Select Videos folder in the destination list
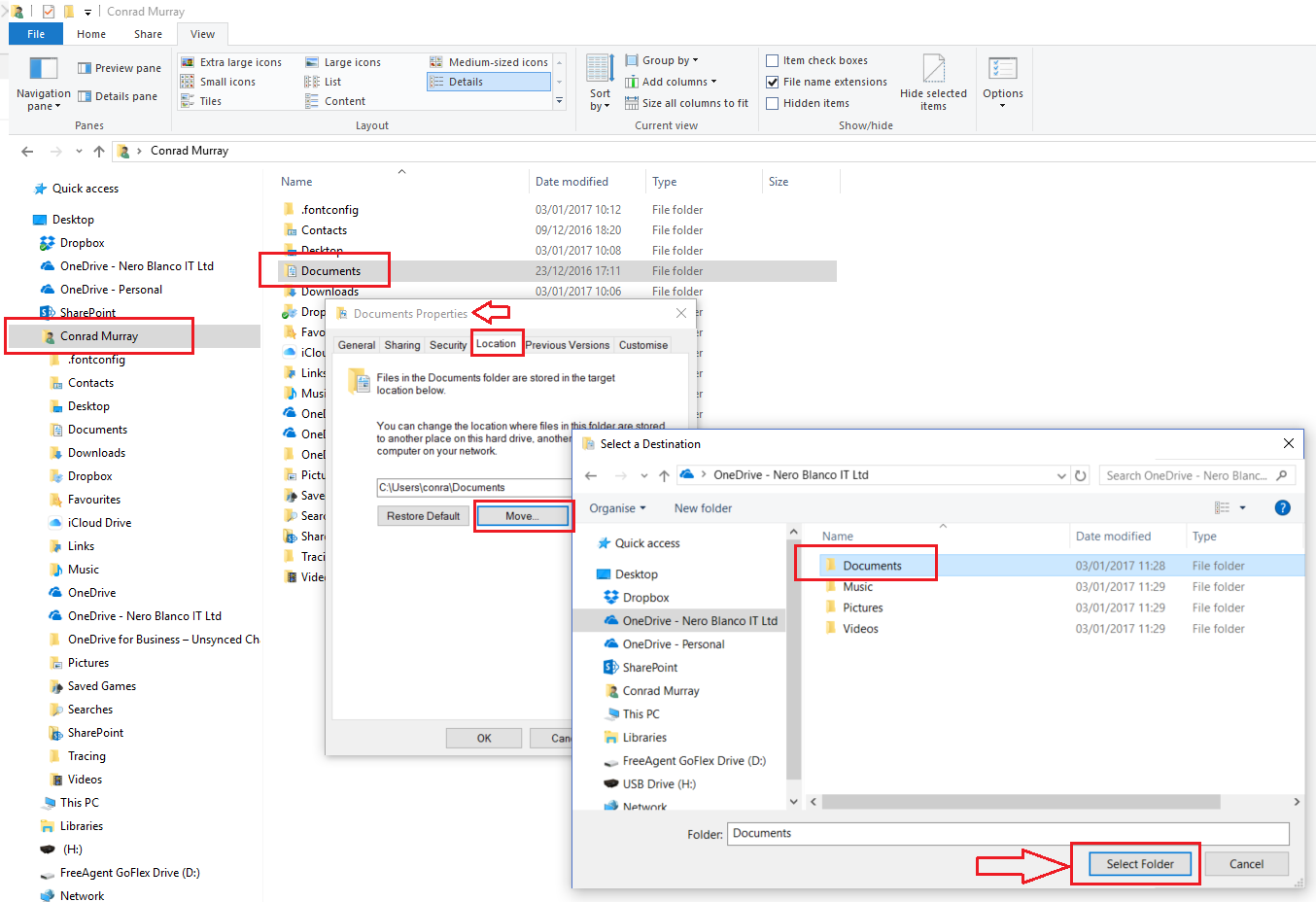 coord(860,629)
